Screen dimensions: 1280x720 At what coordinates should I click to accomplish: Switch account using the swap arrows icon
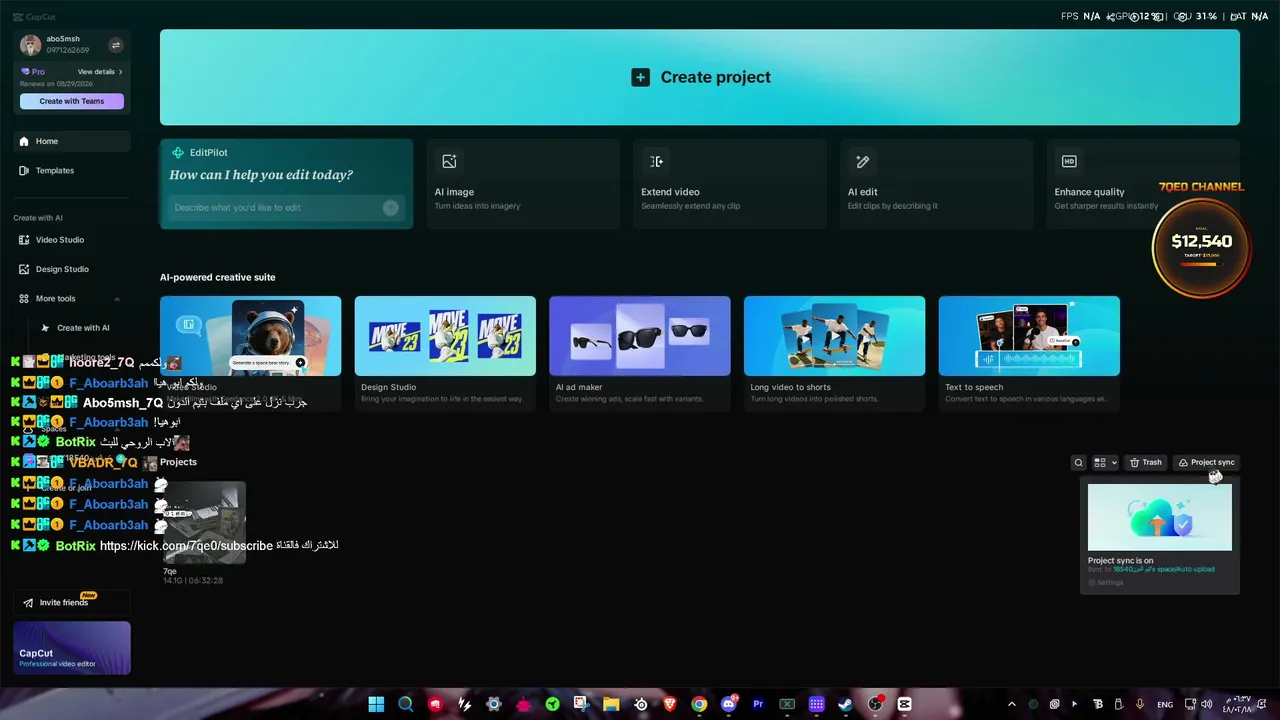(115, 45)
